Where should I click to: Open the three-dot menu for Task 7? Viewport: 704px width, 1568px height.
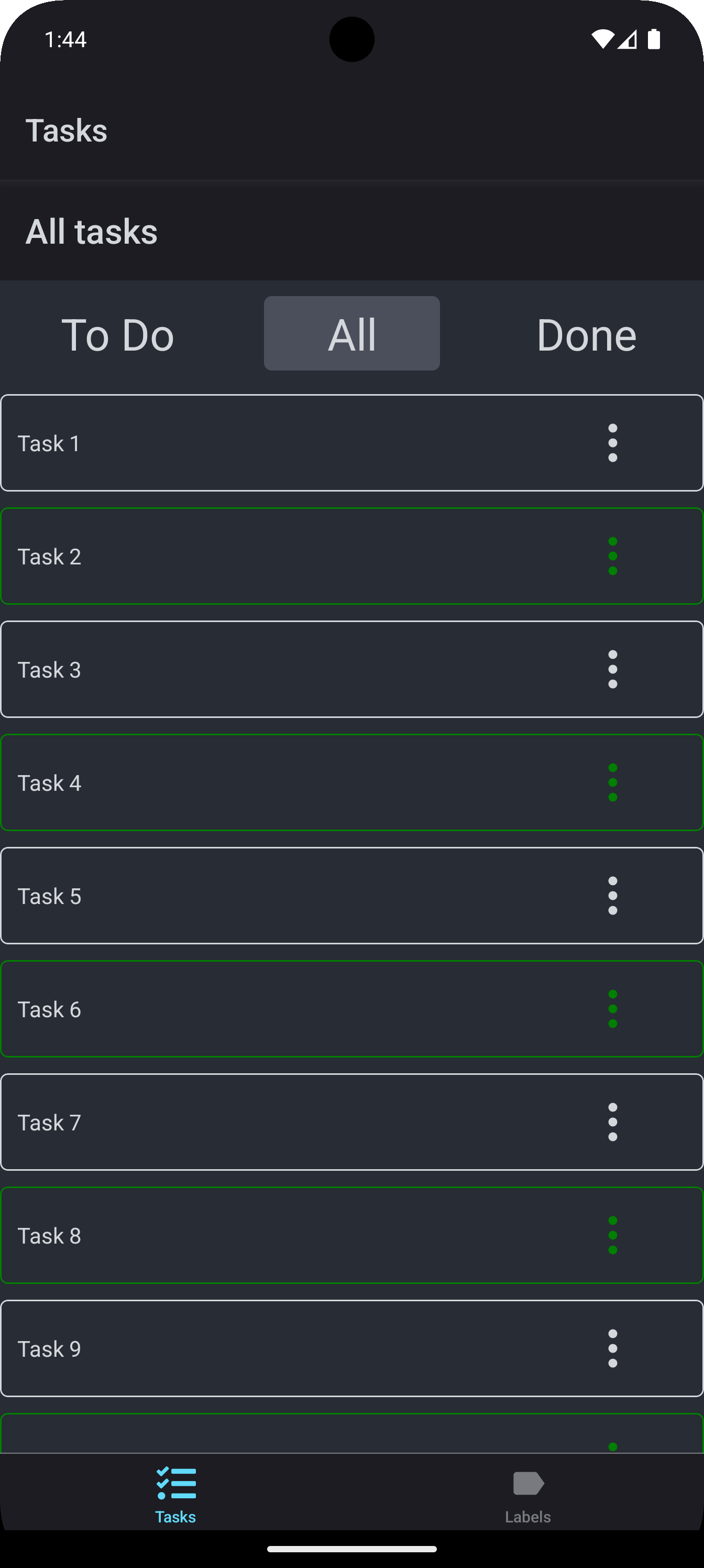pyautogui.click(x=612, y=1123)
